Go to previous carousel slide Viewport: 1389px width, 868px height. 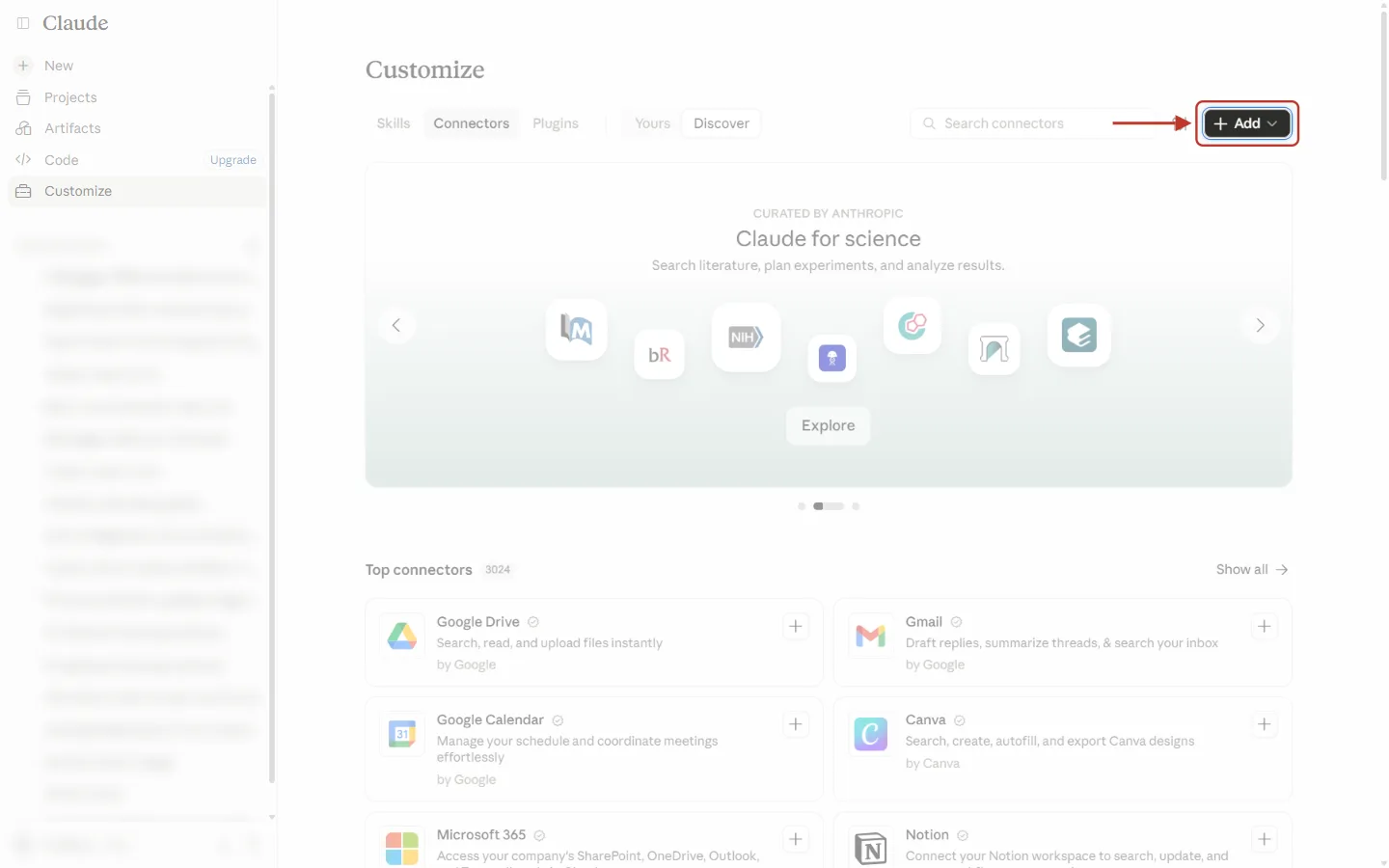[396, 325]
